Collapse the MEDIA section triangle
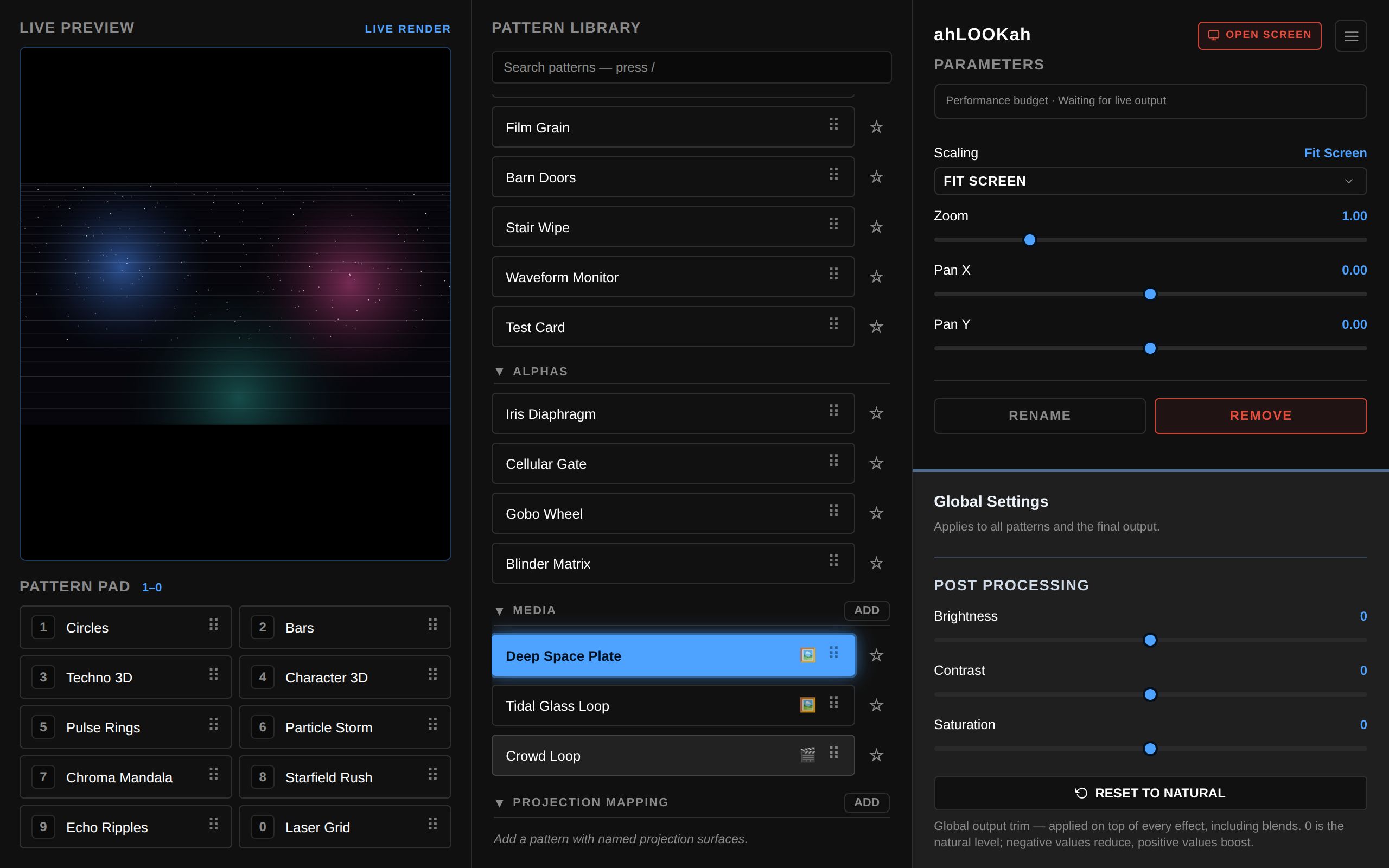Image resolution: width=1389 pixels, height=868 pixels. tap(499, 611)
